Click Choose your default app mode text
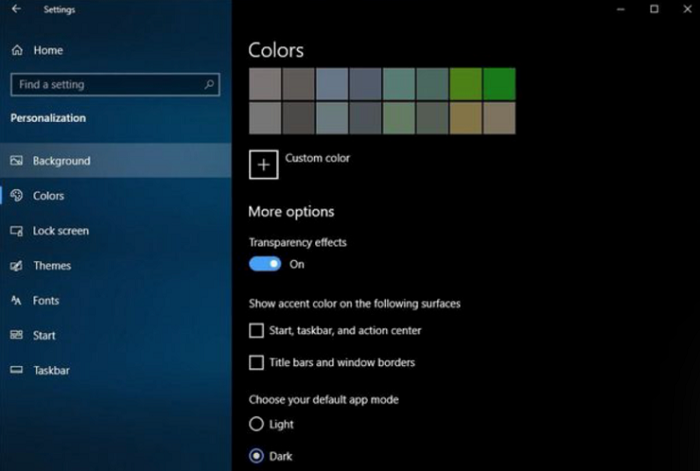700x471 pixels. (324, 400)
